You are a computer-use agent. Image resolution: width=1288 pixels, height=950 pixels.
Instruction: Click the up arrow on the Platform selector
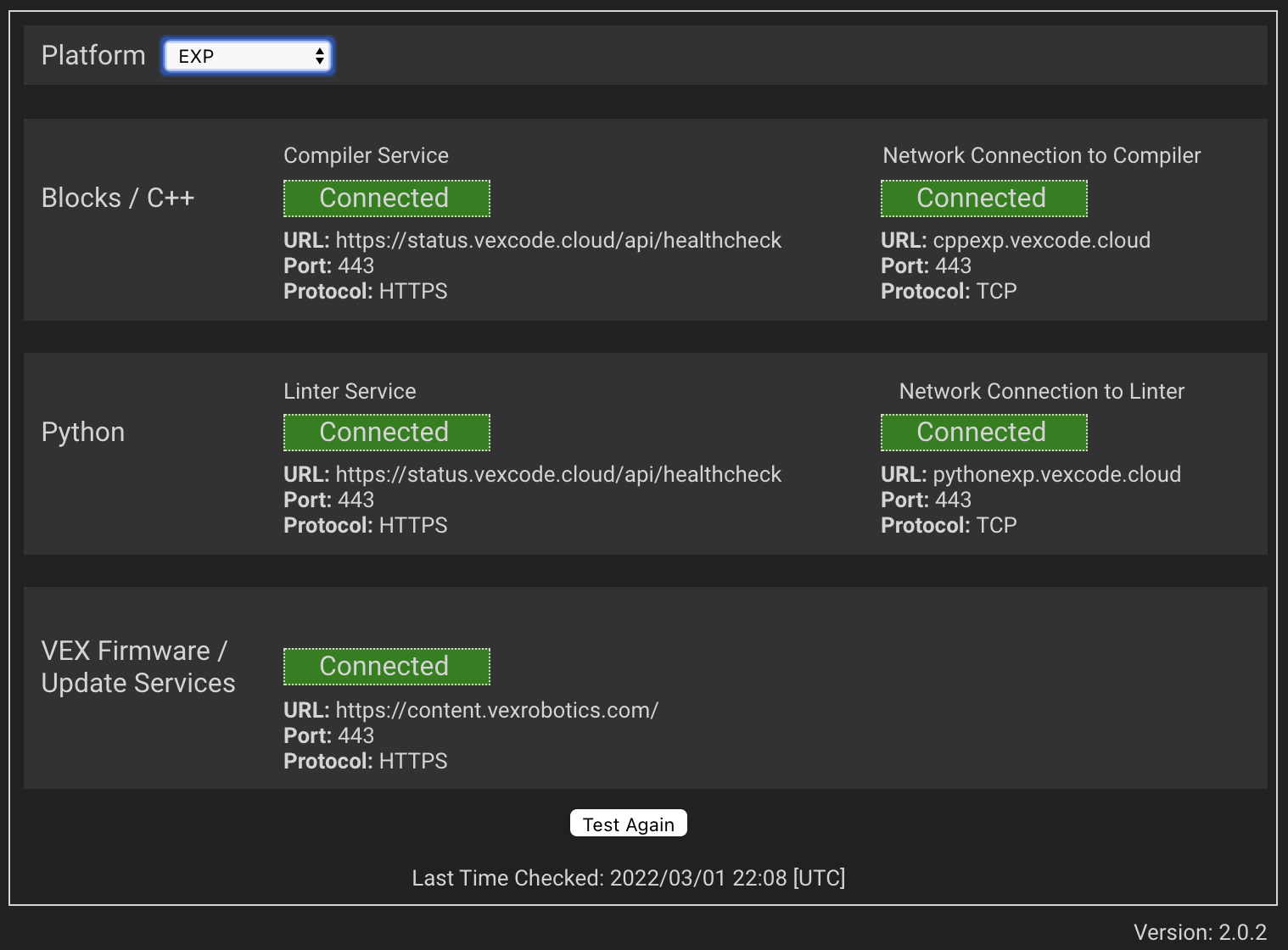[320, 51]
